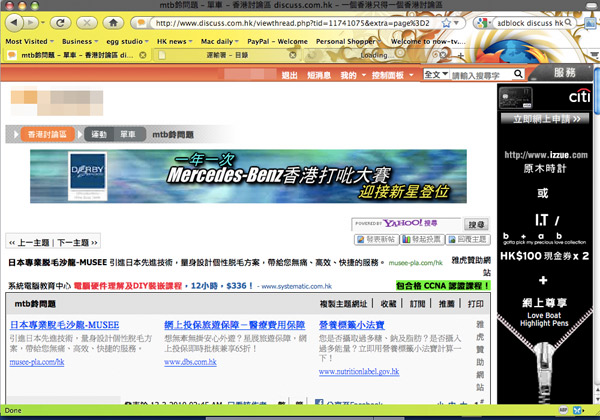Image resolution: width=600 pixels, height=420 pixels.
Task: Click the 收藏 favorite link
Action: point(388,304)
